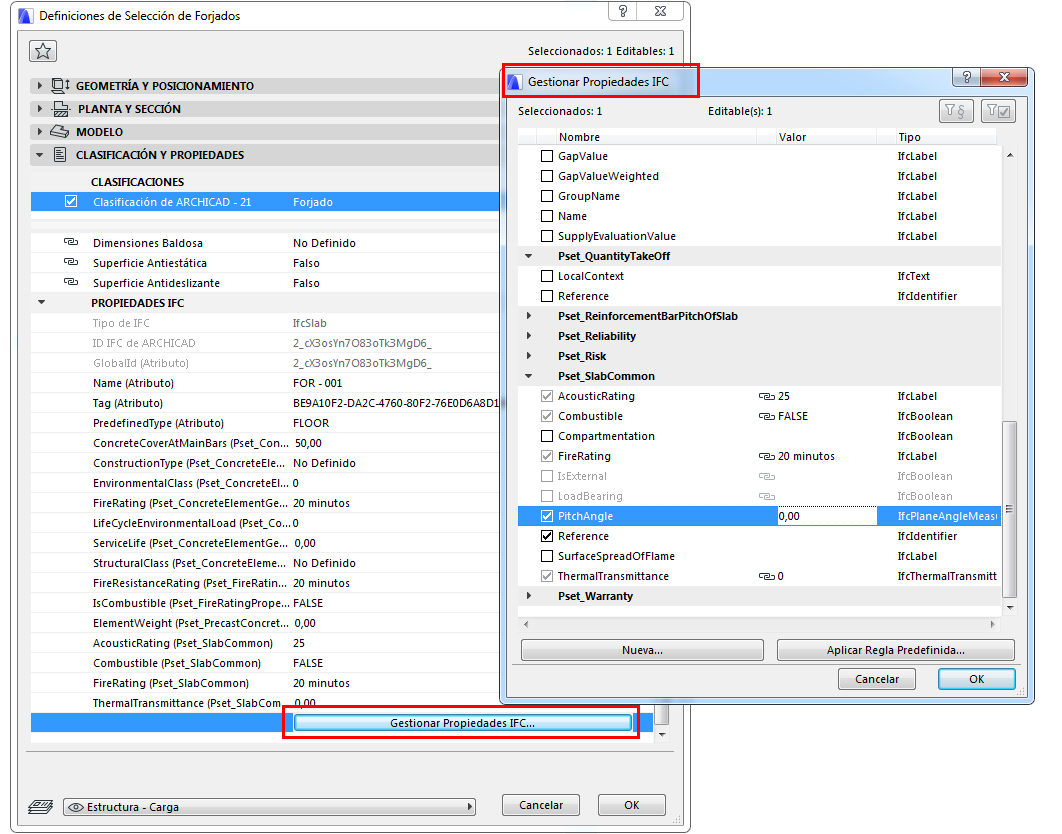Click help button of Definiciones de Selección dialog

tap(623, 11)
